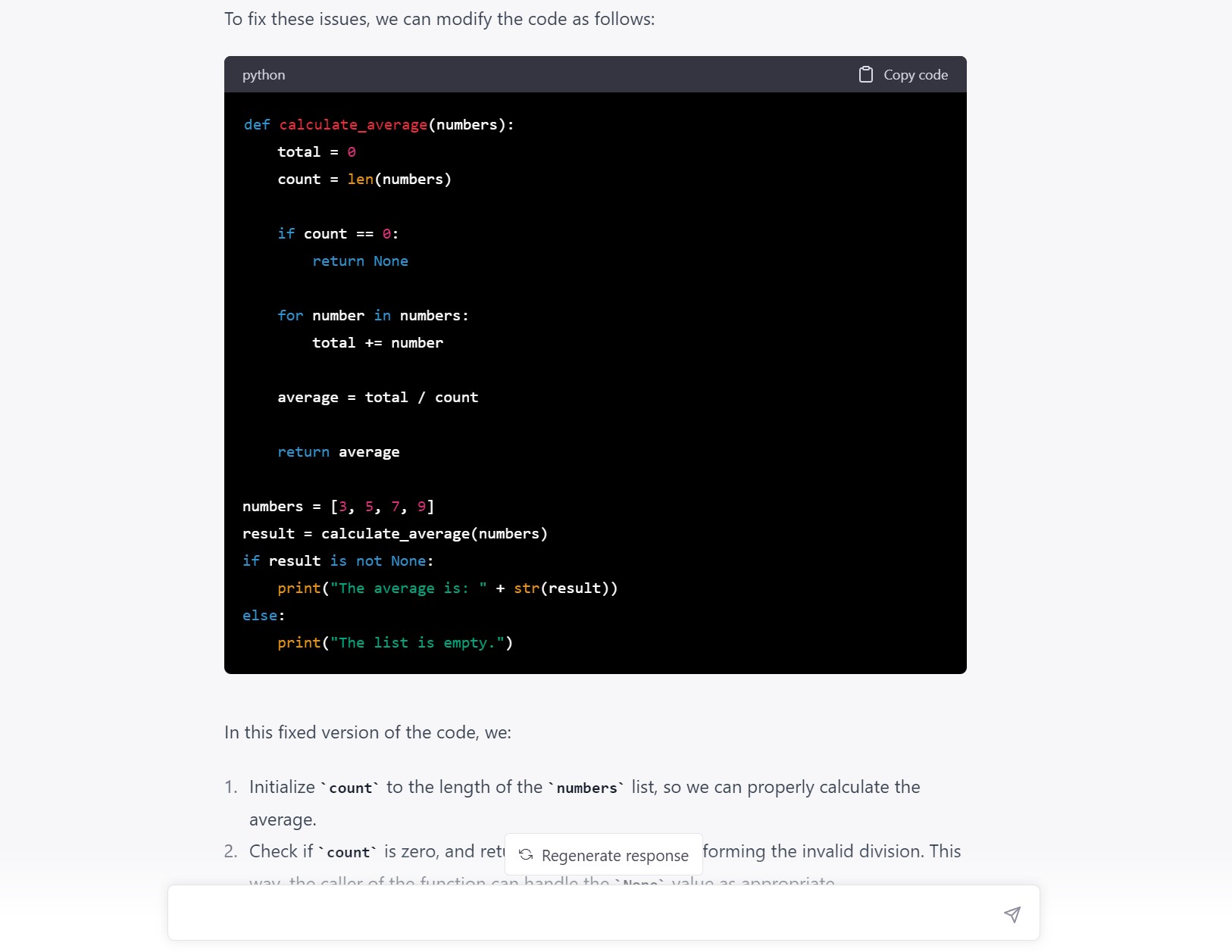
Task: Click "In this fixed version of the code" text
Action: [367, 732]
